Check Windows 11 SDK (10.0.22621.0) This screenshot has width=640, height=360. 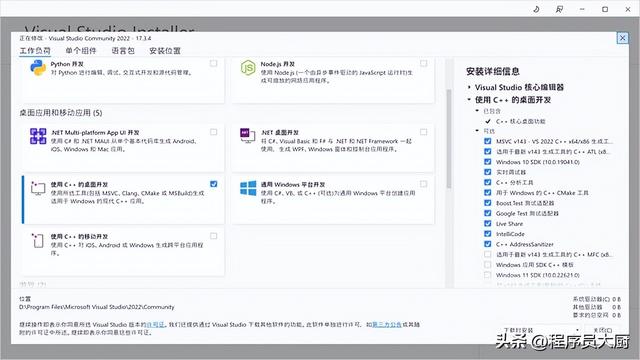coord(487,275)
